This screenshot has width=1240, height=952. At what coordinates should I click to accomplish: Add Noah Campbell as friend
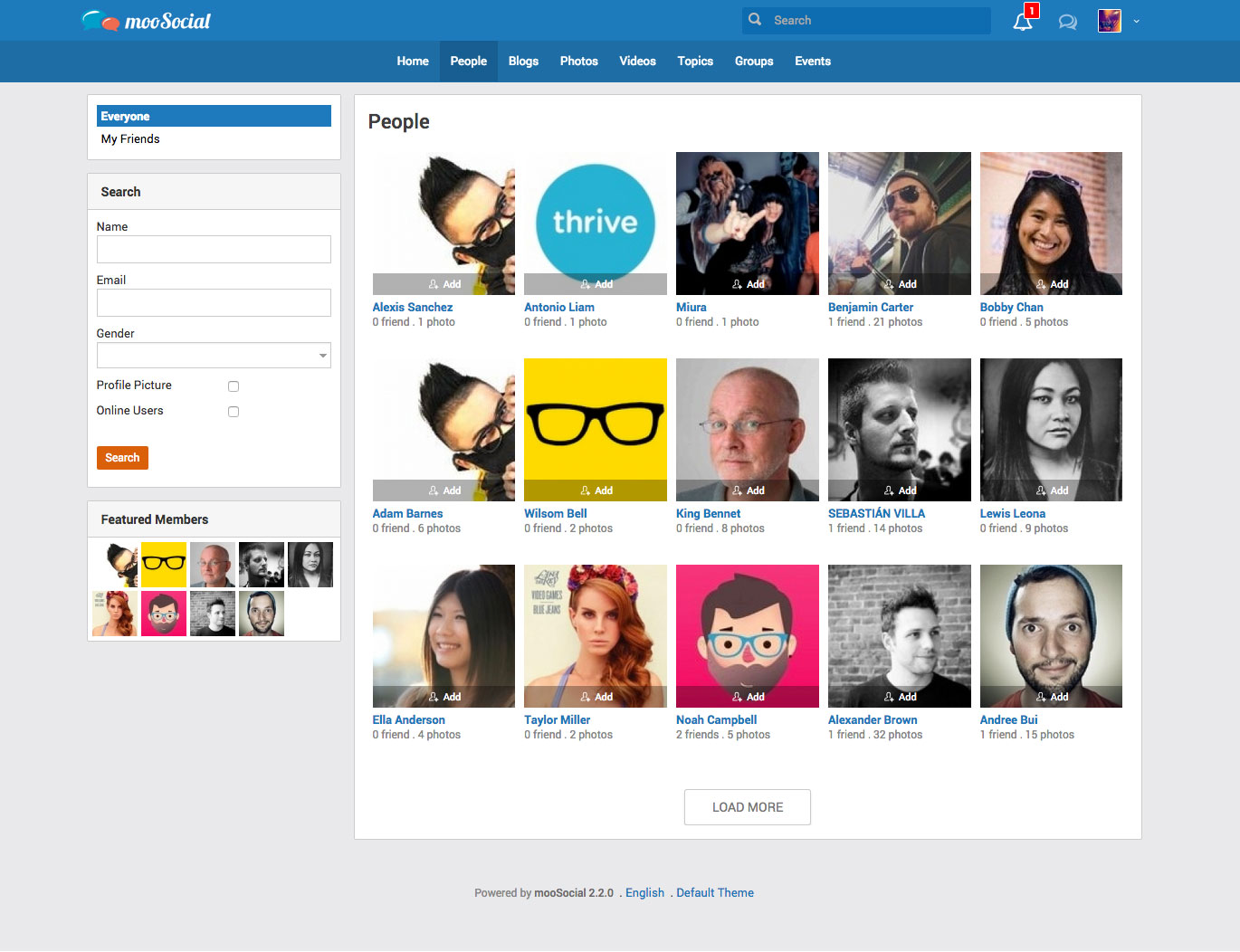tap(748, 697)
